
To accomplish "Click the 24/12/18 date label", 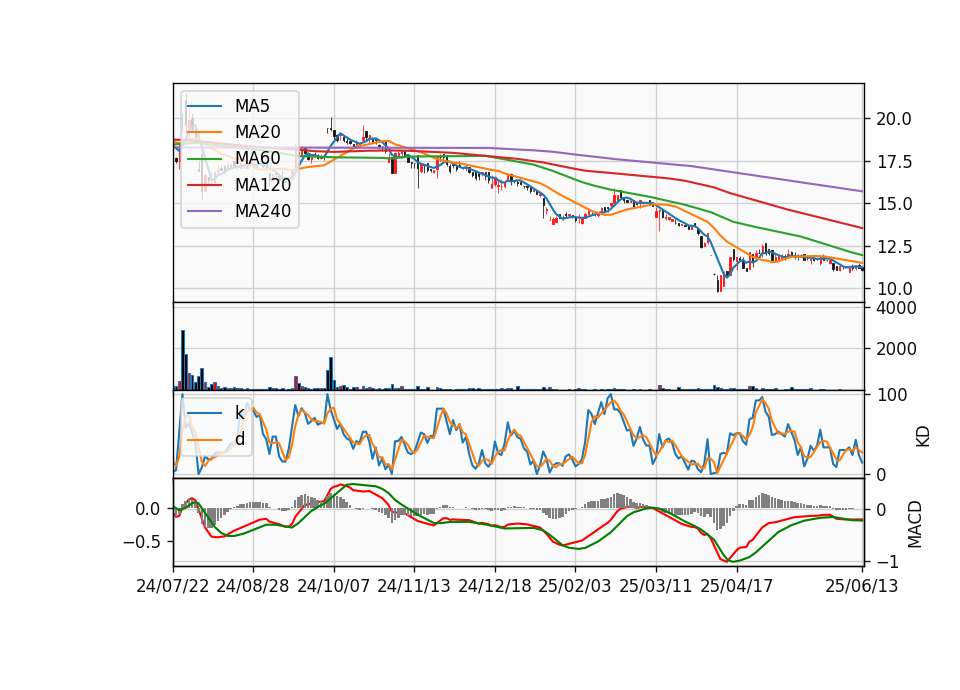I will click(x=495, y=586).
